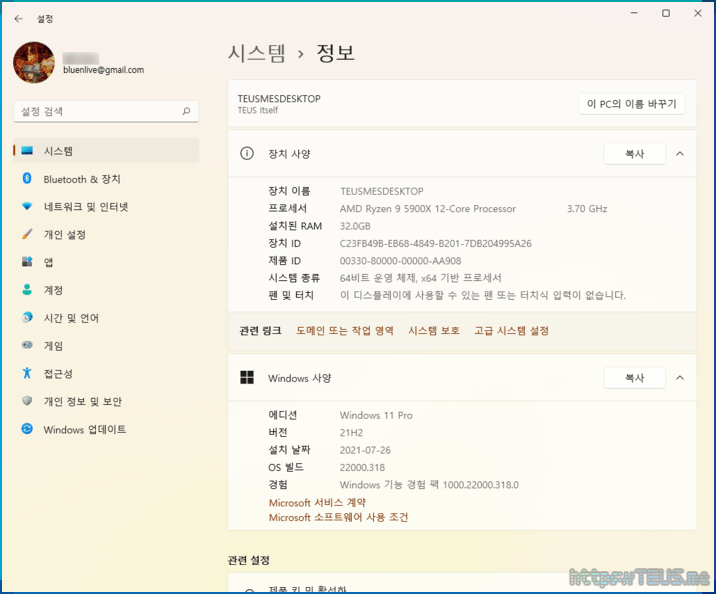Click the Bluetooth icon in the sidebar
Image resolution: width=716 pixels, height=594 pixels.
point(27,179)
